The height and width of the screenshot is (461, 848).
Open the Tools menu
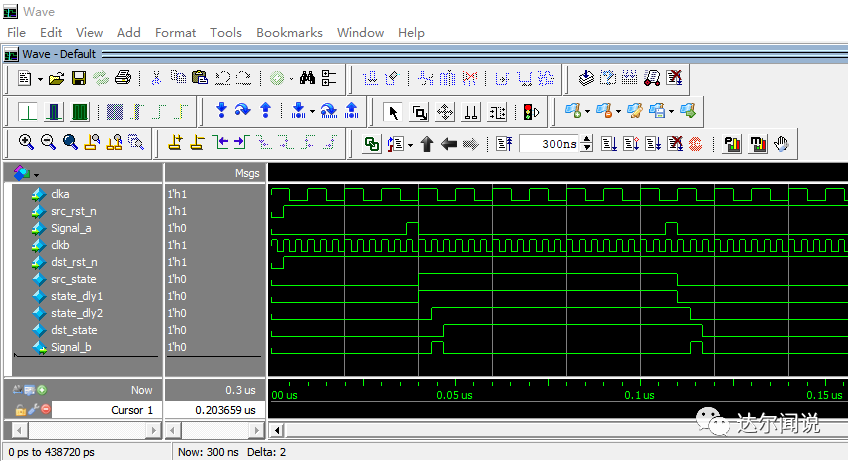click(226, 32)
